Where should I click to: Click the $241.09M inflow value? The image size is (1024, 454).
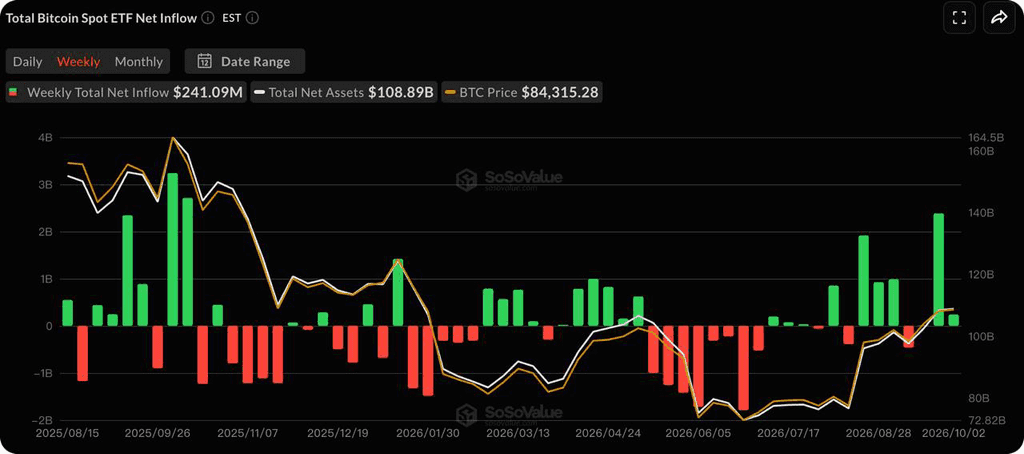pos(208,93)
